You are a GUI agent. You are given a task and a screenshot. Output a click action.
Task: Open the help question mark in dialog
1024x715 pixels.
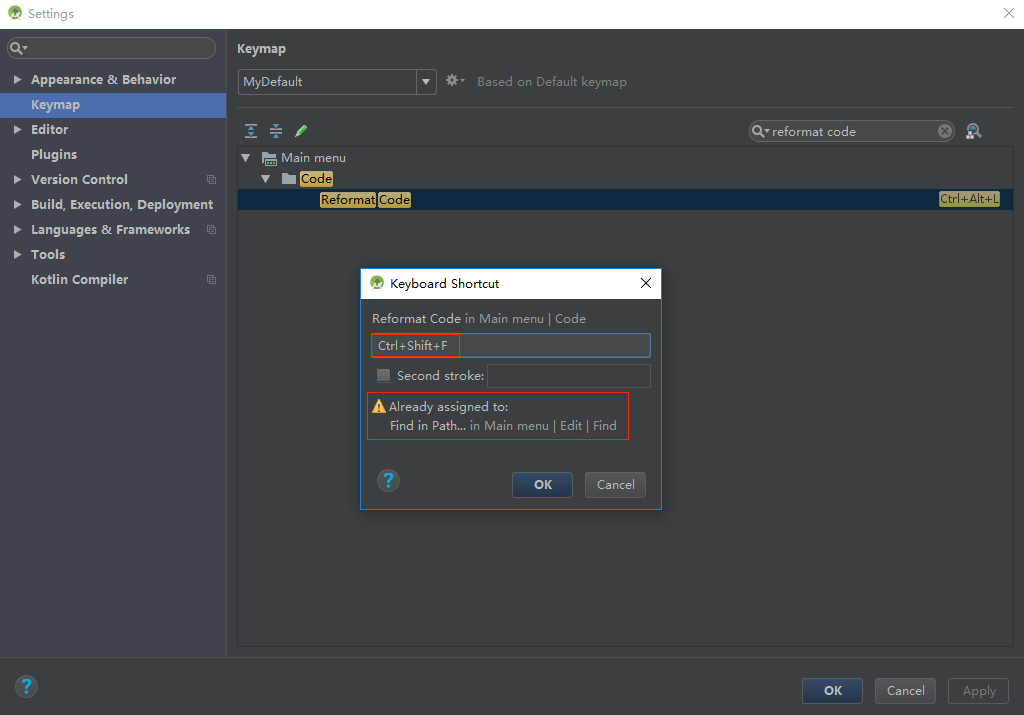[x=388, y=480]
